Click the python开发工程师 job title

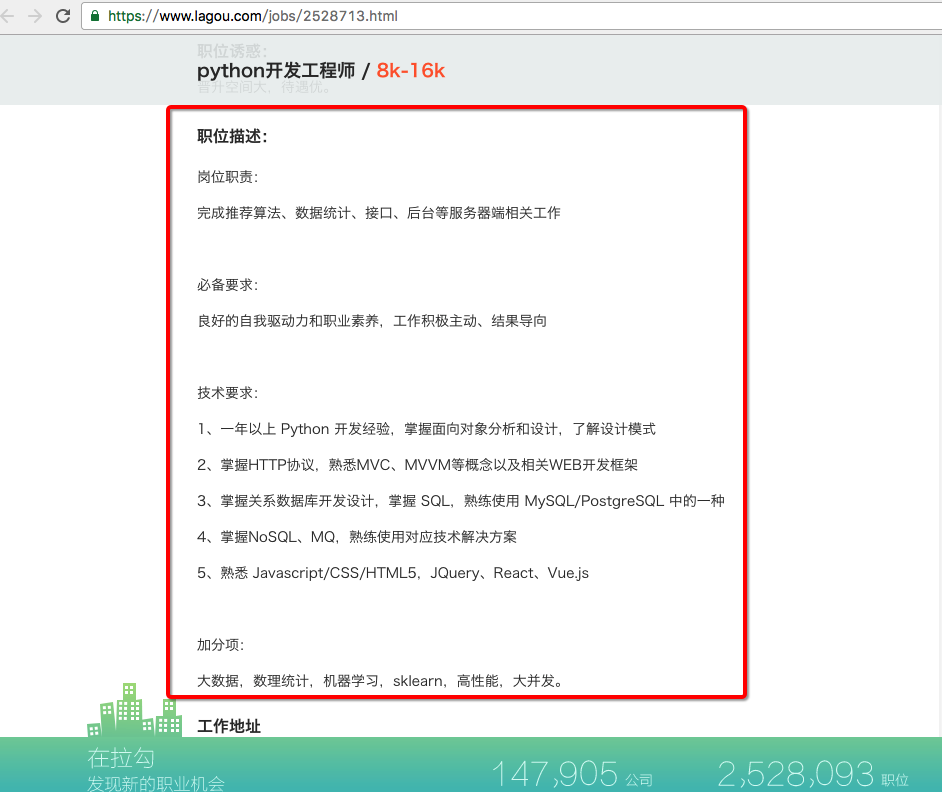pyautogui.click(x=276, y=70)
